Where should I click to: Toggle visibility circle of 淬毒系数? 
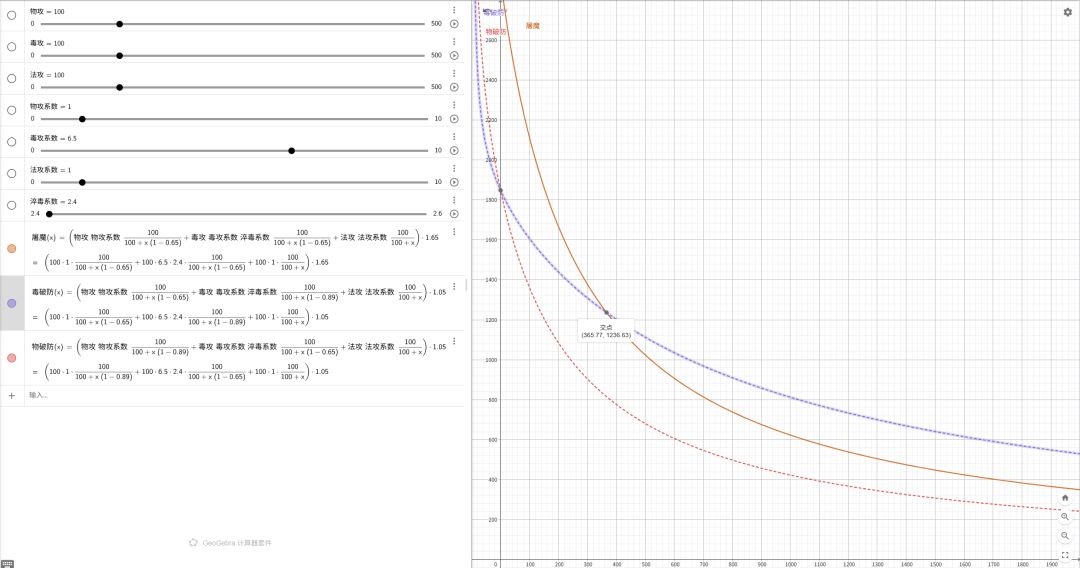tap(12, 205)
